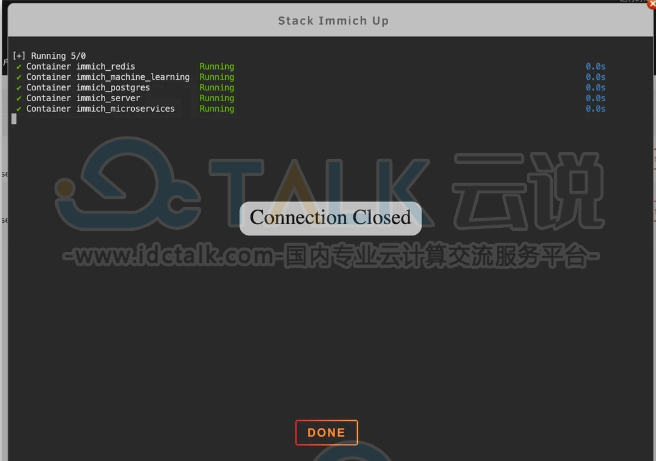Click checkmark beside immich_server

tap(18, 98)
